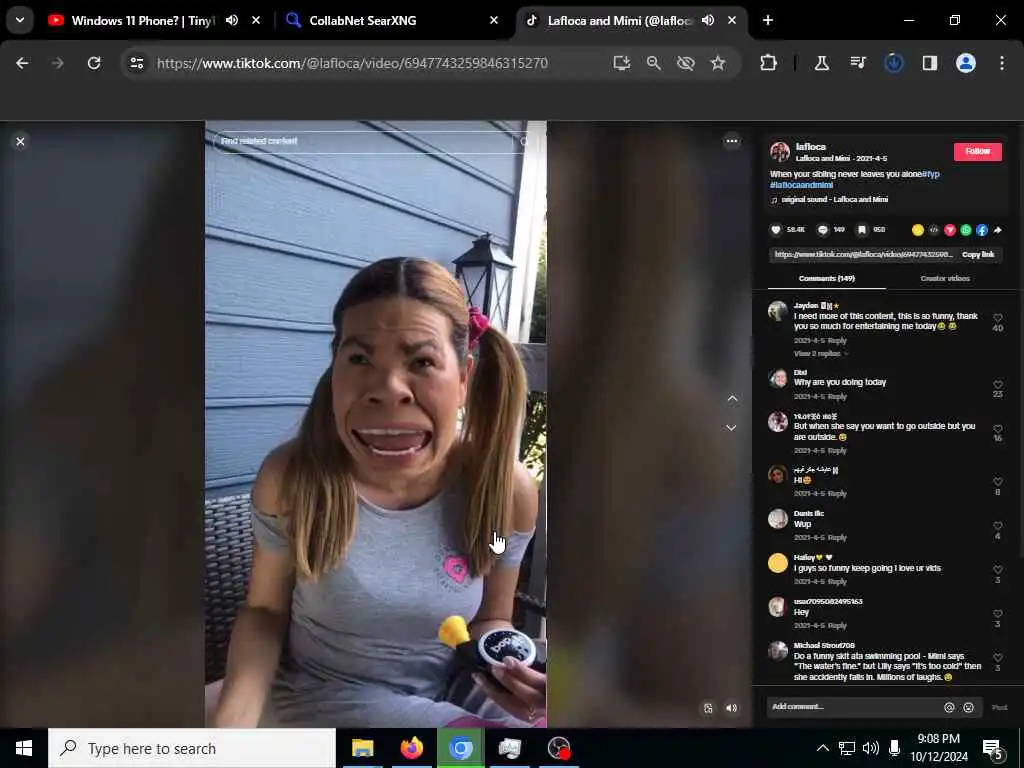Close the CollabNet SearXNG tab
Image resolution: width=1024 pixels, height=768 pixels.
(x=494, y=20)
